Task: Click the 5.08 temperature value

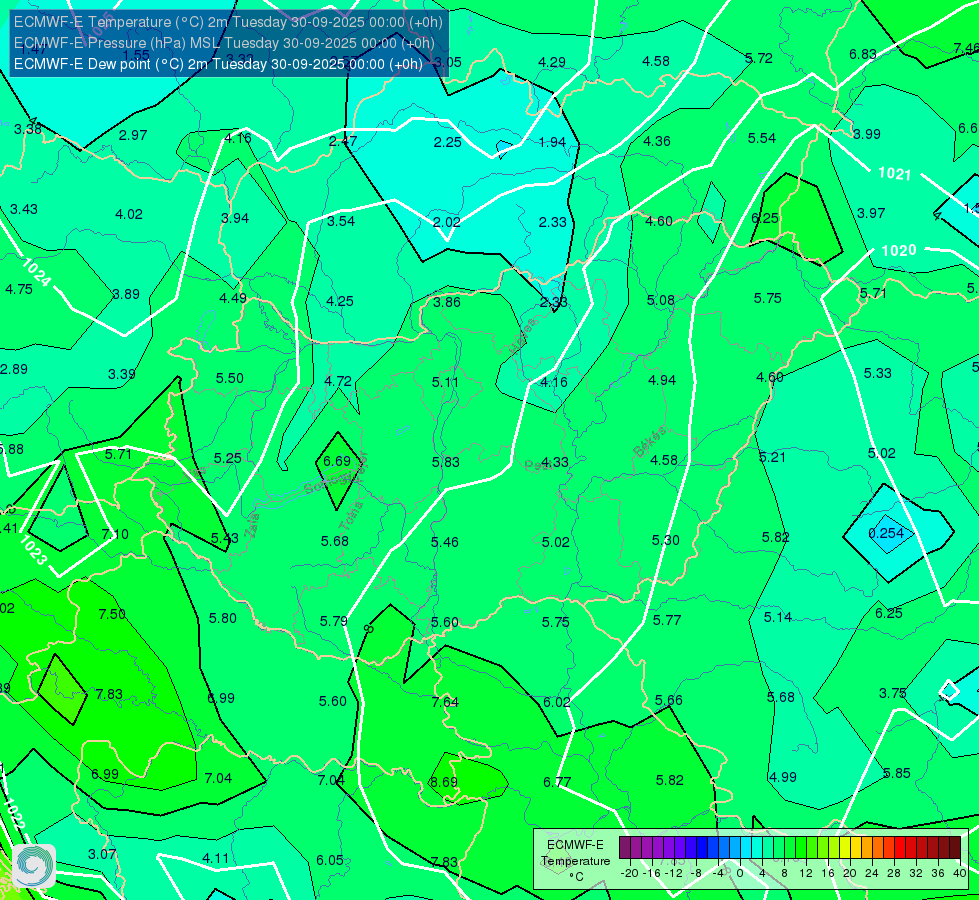Action: [661, 300]
